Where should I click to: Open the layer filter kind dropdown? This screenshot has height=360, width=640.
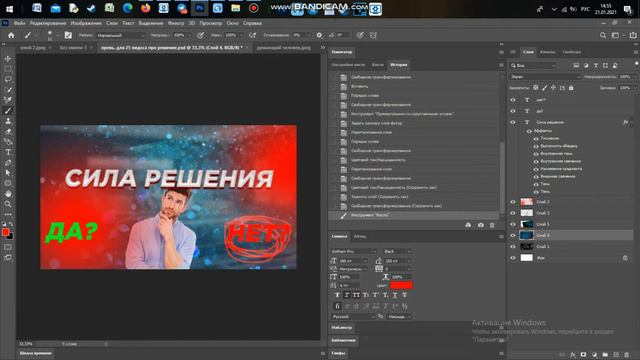[x=533, y=65]
